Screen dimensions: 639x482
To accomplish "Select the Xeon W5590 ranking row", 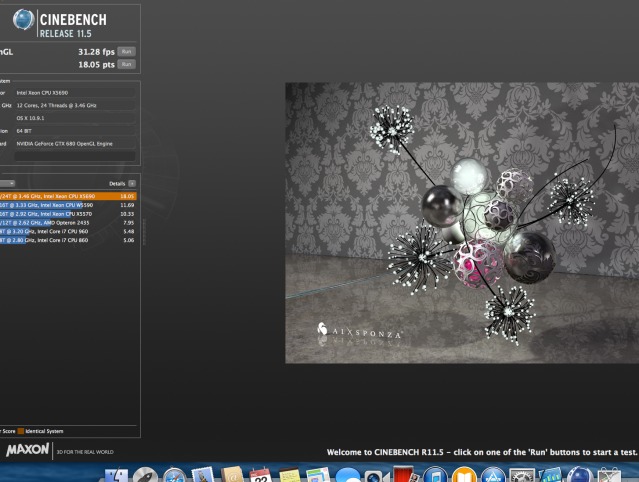I will [68, 205].
